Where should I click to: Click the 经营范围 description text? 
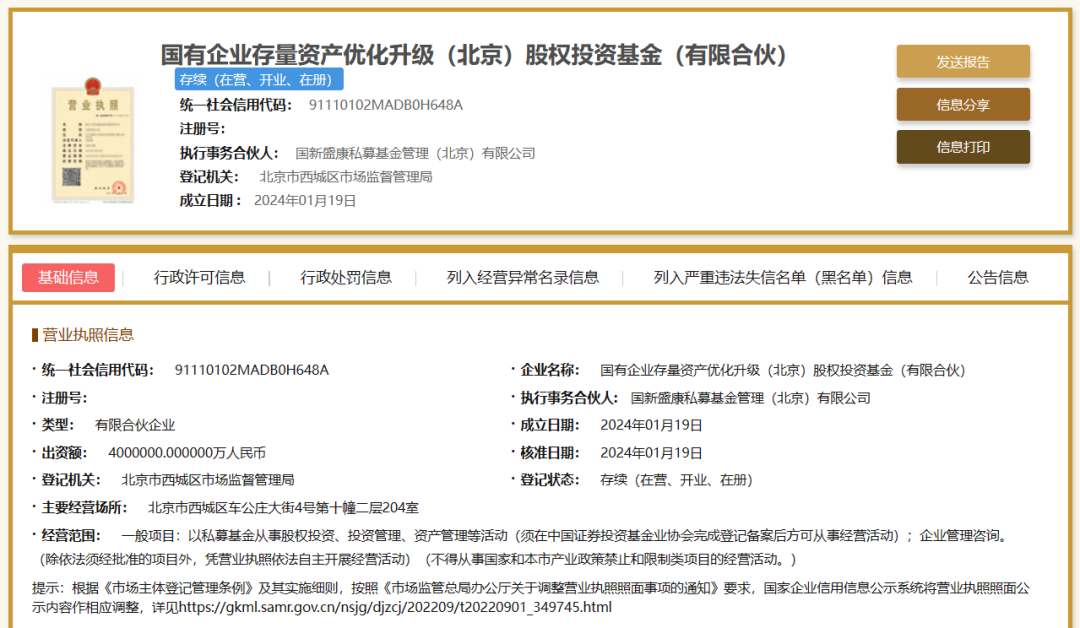coord(523,547)
